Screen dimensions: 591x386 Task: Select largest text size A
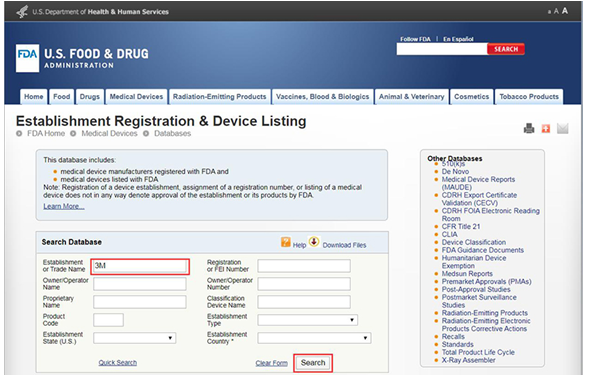coord(565,11)
